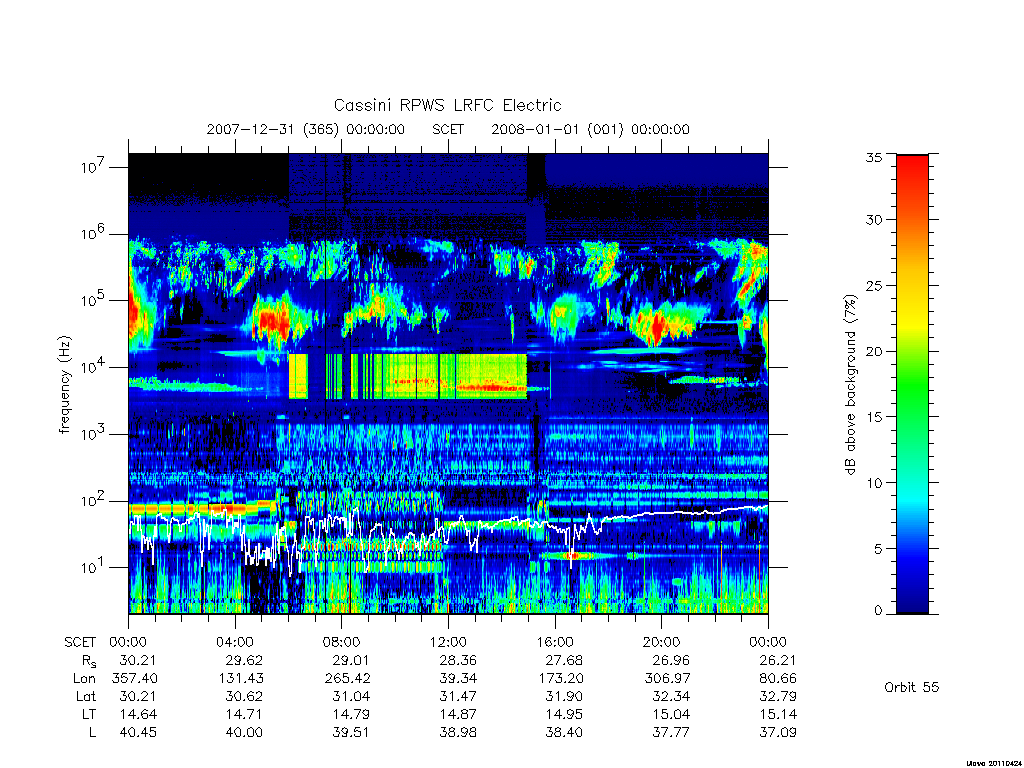
Task: Click the 08:00 SCET time tick label
Action: [341, 642]
